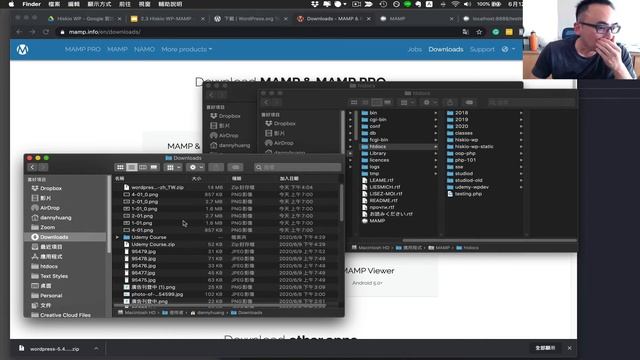This screenshot has width=640, height=360.
Task: Click the Edit Tags button in Downloads toolbar
Action: pos(235,167)
